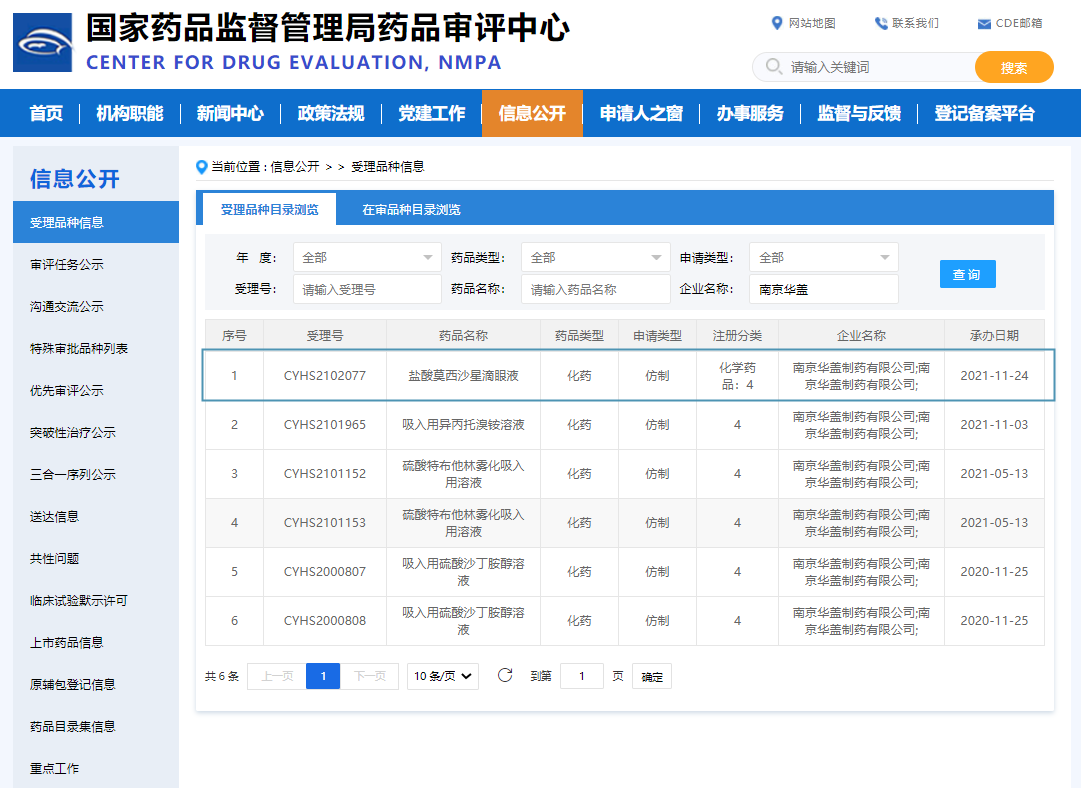Click the contact us phone icon
The height and width of the screenshot is (788, 1081).
(x=880, y=23)
